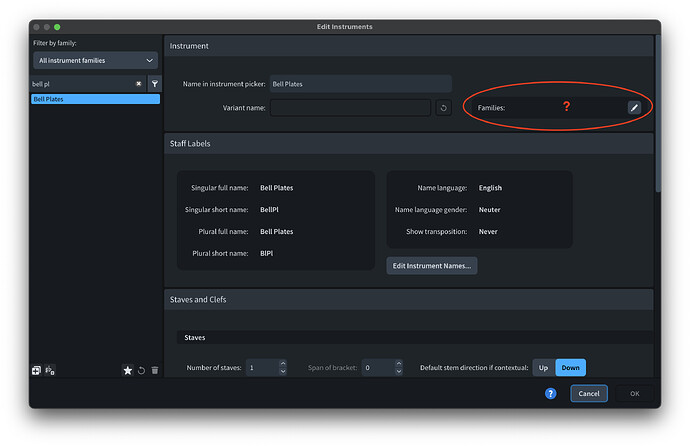Click the vertical scrollbar of the dialog
690x446 pixels.
point(658,113)
